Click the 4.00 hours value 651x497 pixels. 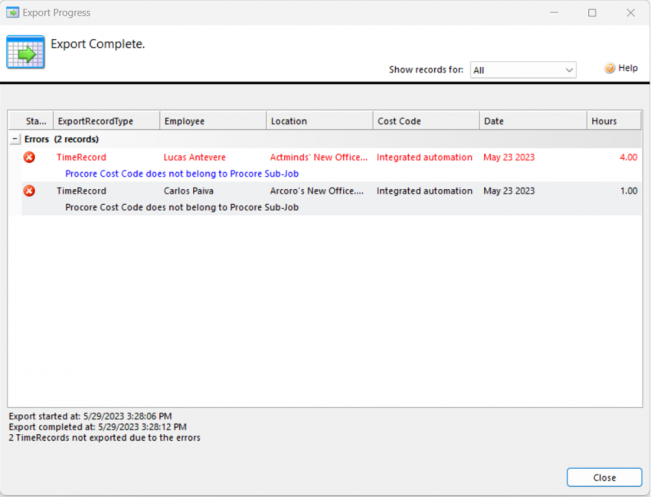click(629, 157)
